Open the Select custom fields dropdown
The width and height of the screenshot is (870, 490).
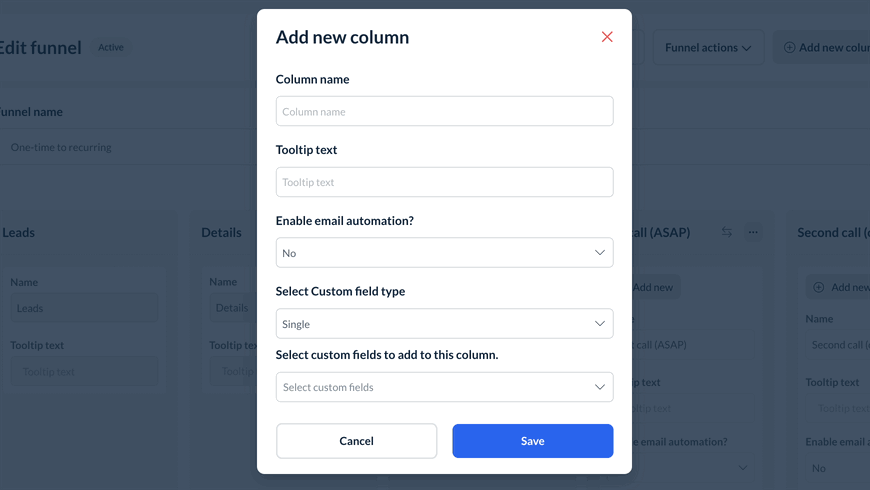click(x=444, y=387)
